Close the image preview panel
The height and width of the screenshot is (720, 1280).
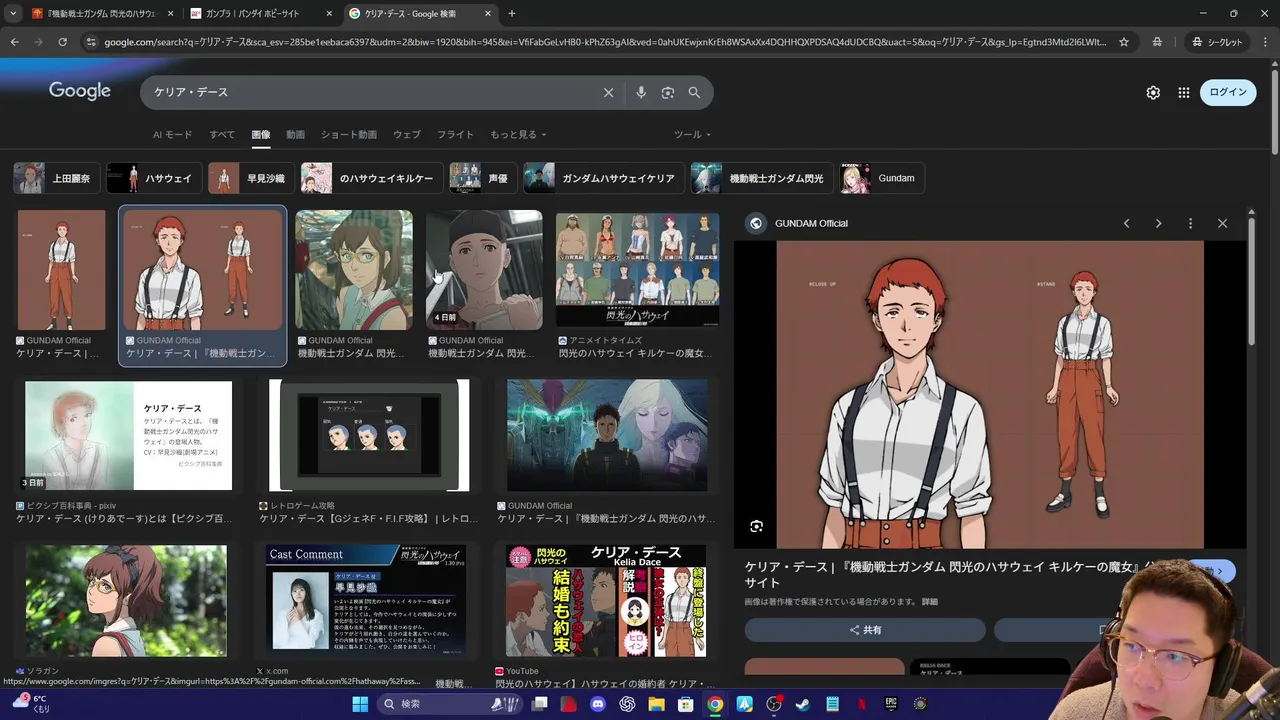pos(1222,223)
